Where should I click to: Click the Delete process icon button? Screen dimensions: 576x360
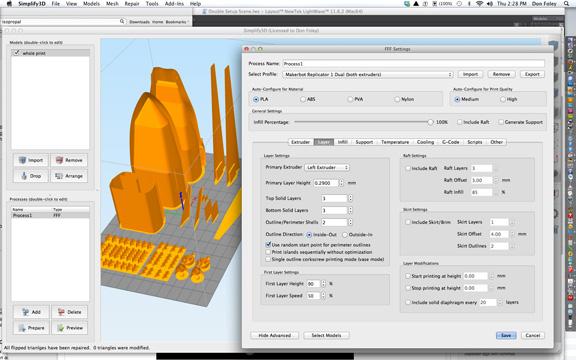[69, 312]
